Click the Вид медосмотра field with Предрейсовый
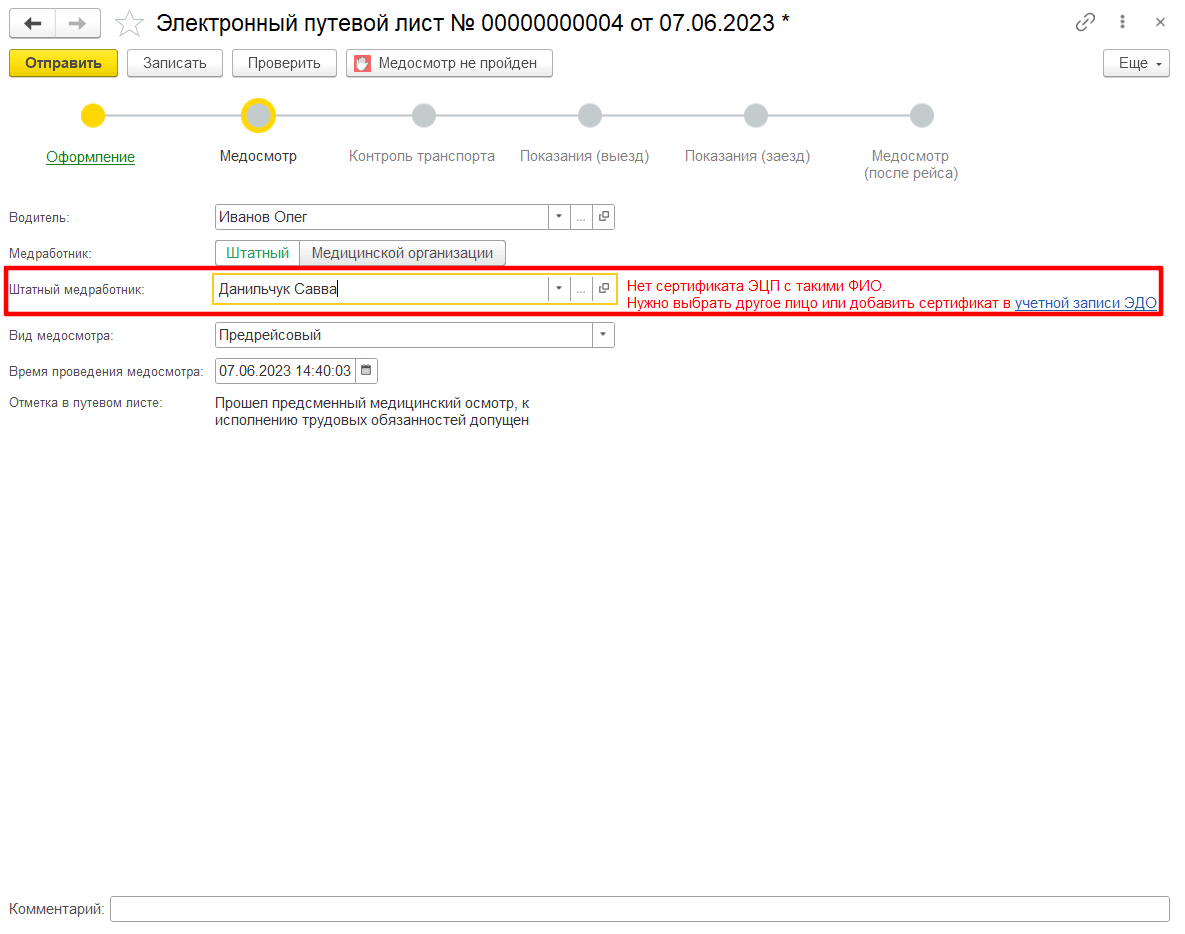 pyautogui.click(x=404, y=335)
